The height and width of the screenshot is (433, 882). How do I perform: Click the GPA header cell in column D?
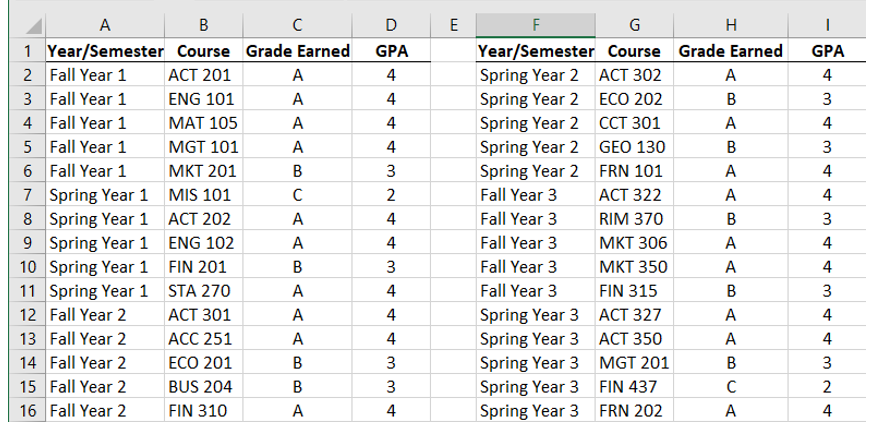[x=392, y=51]
